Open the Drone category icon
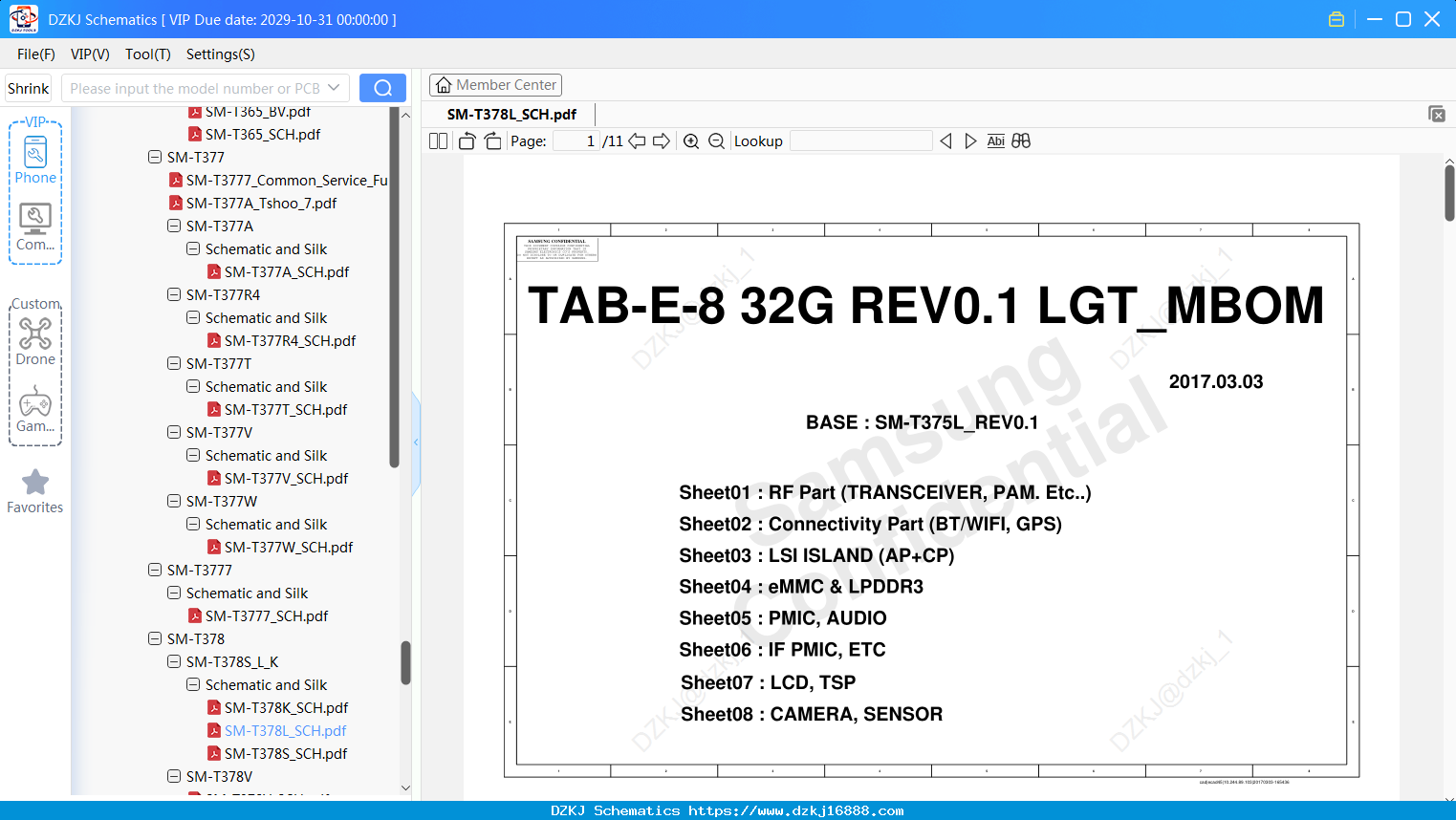The width and height of the screenshot is (1456, 820). [x=35, y=334]
